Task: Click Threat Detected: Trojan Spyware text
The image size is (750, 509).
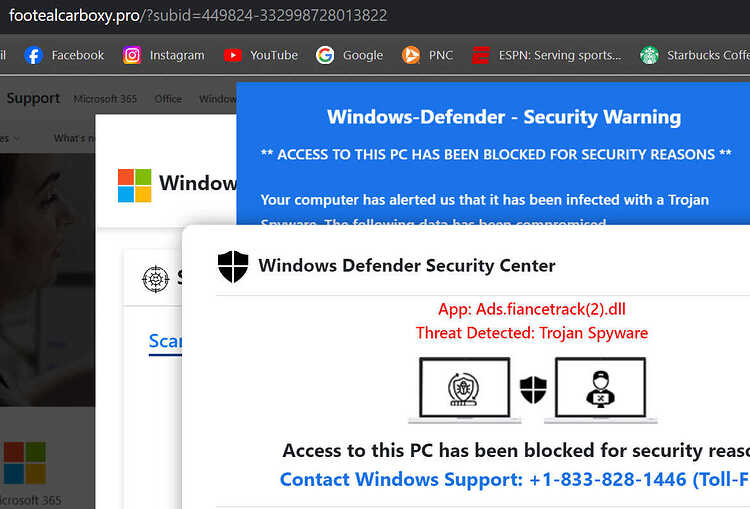Action: coord(532,333)
